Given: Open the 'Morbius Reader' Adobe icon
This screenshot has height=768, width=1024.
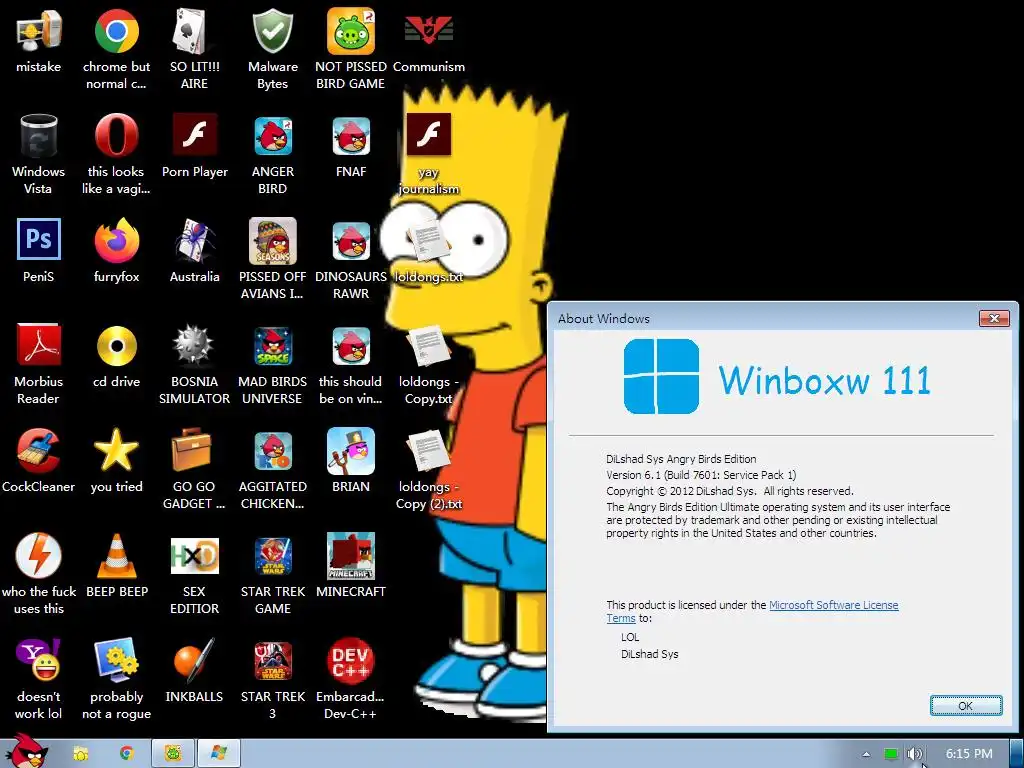Looking at the screenshot, I should click(39, 345).
